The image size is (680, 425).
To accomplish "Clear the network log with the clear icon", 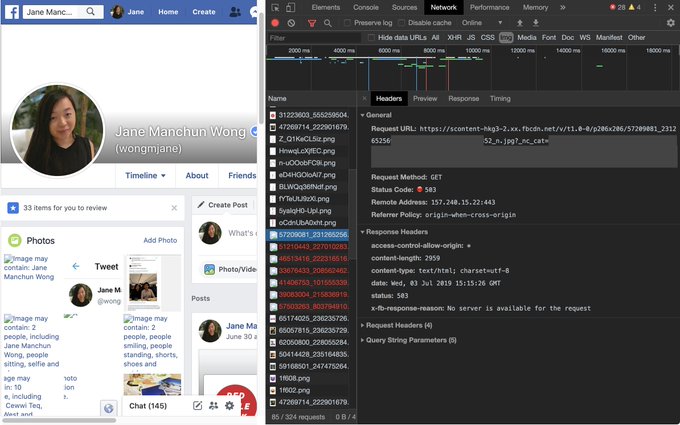I will point(291,23).
